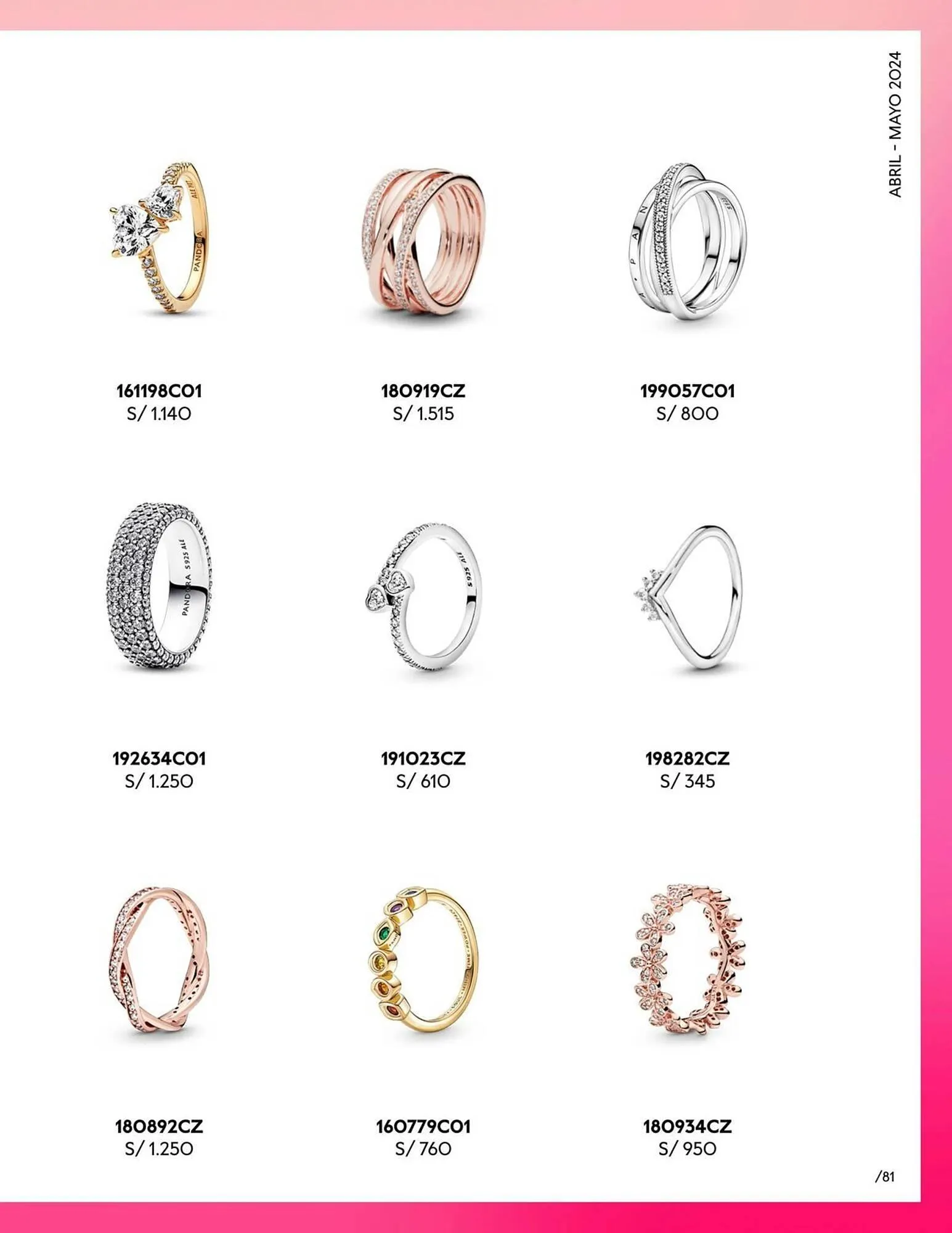Click product code 180919CZ

423,391
